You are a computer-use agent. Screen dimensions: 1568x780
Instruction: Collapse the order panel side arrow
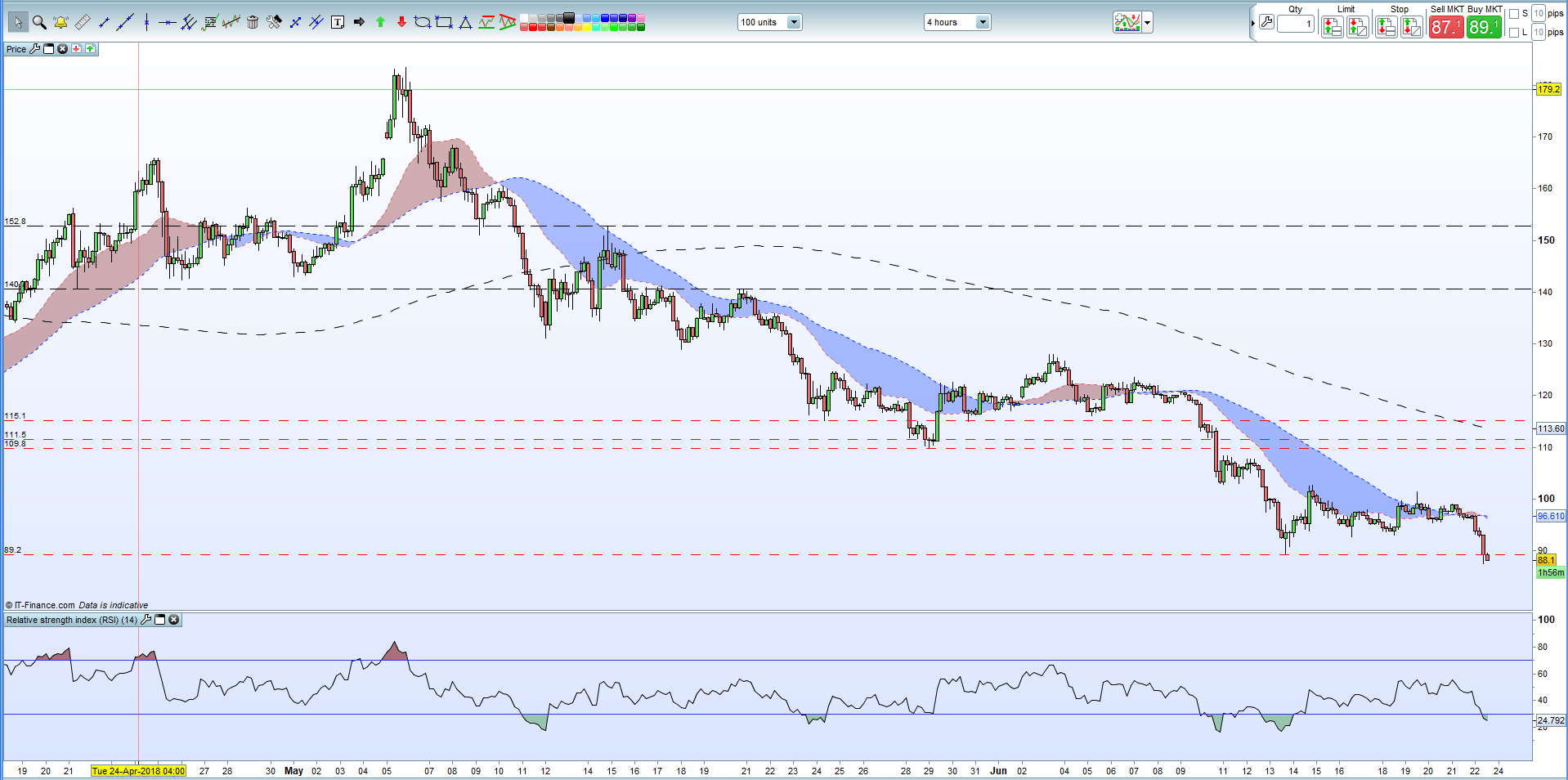[x=1253, y=23]
